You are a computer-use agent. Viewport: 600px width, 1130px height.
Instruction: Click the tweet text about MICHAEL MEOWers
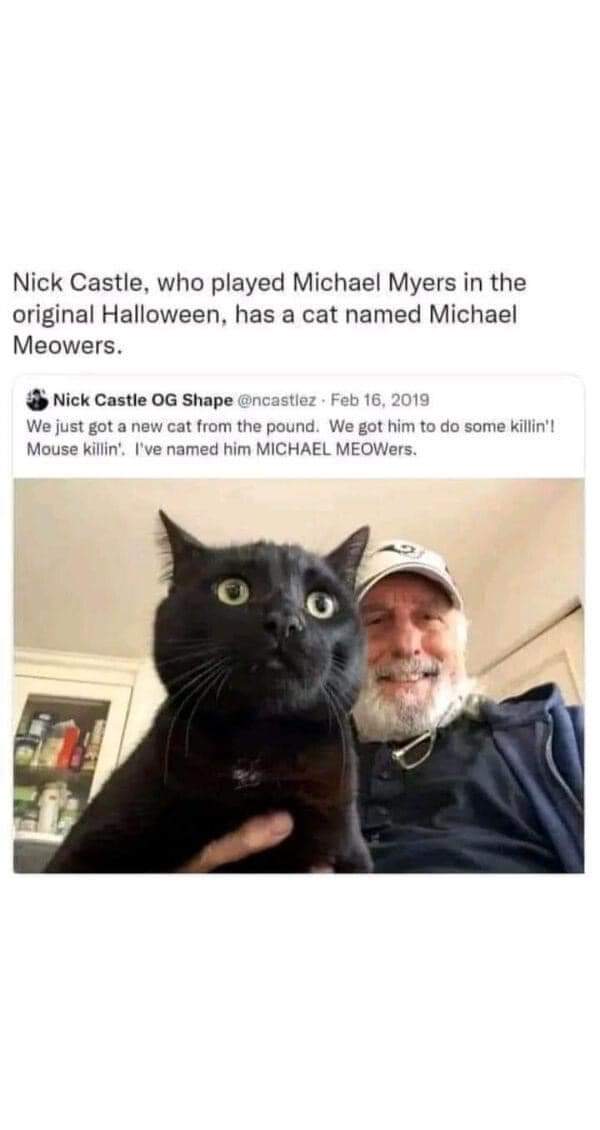tap(291, 437)
